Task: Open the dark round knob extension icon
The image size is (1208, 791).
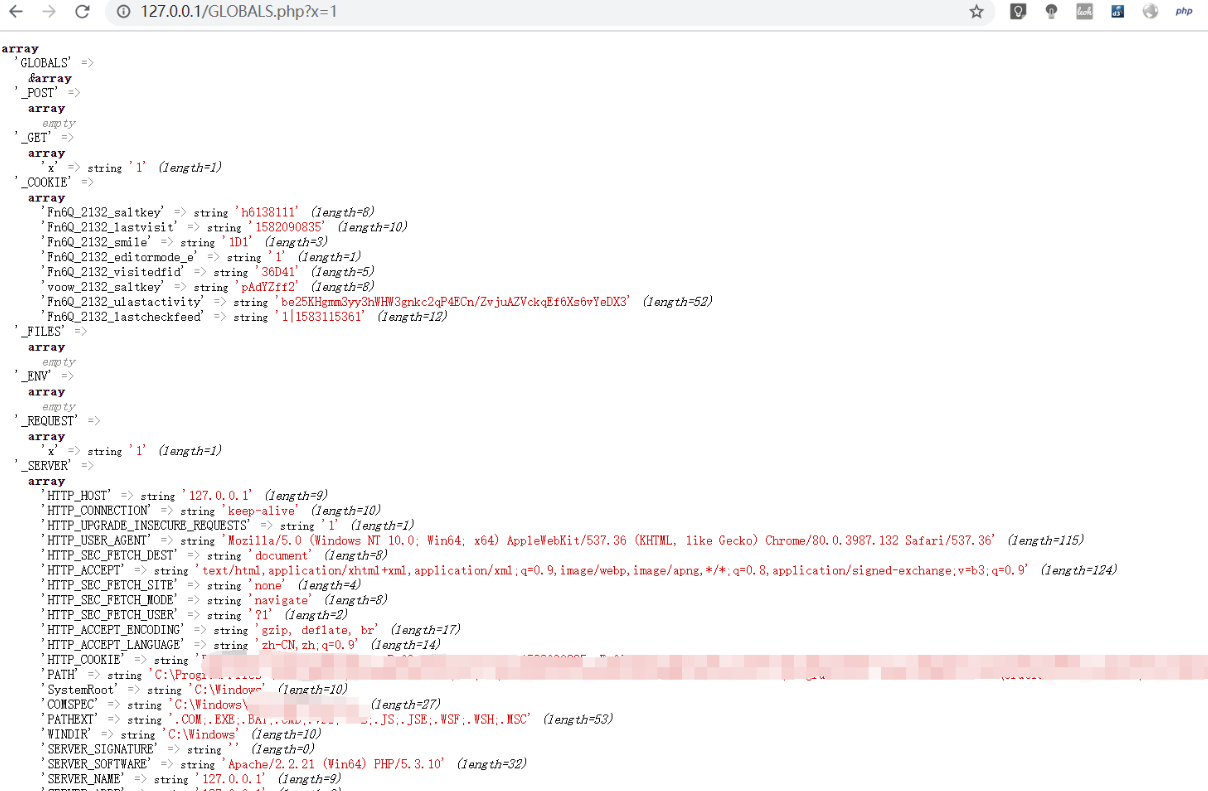Action: [1051, 12]
